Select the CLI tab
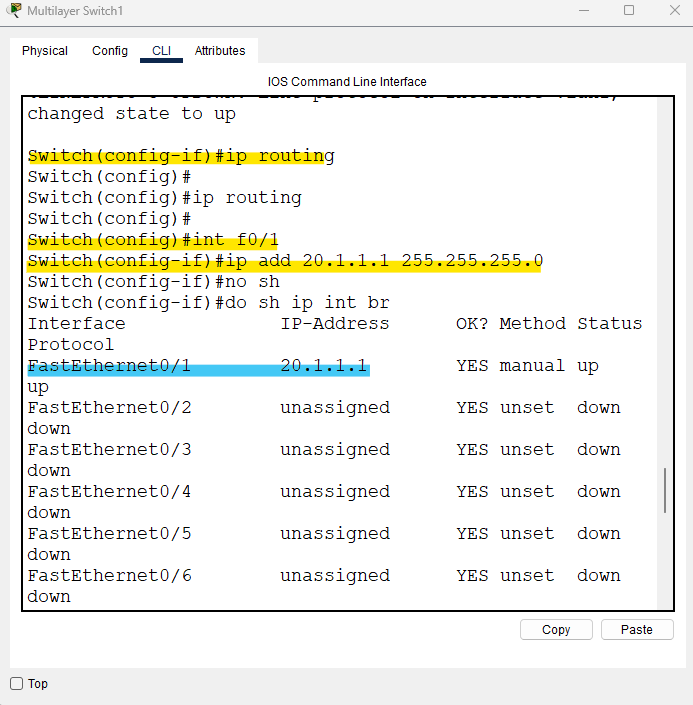The image size is (693, 705). (161, 51)
